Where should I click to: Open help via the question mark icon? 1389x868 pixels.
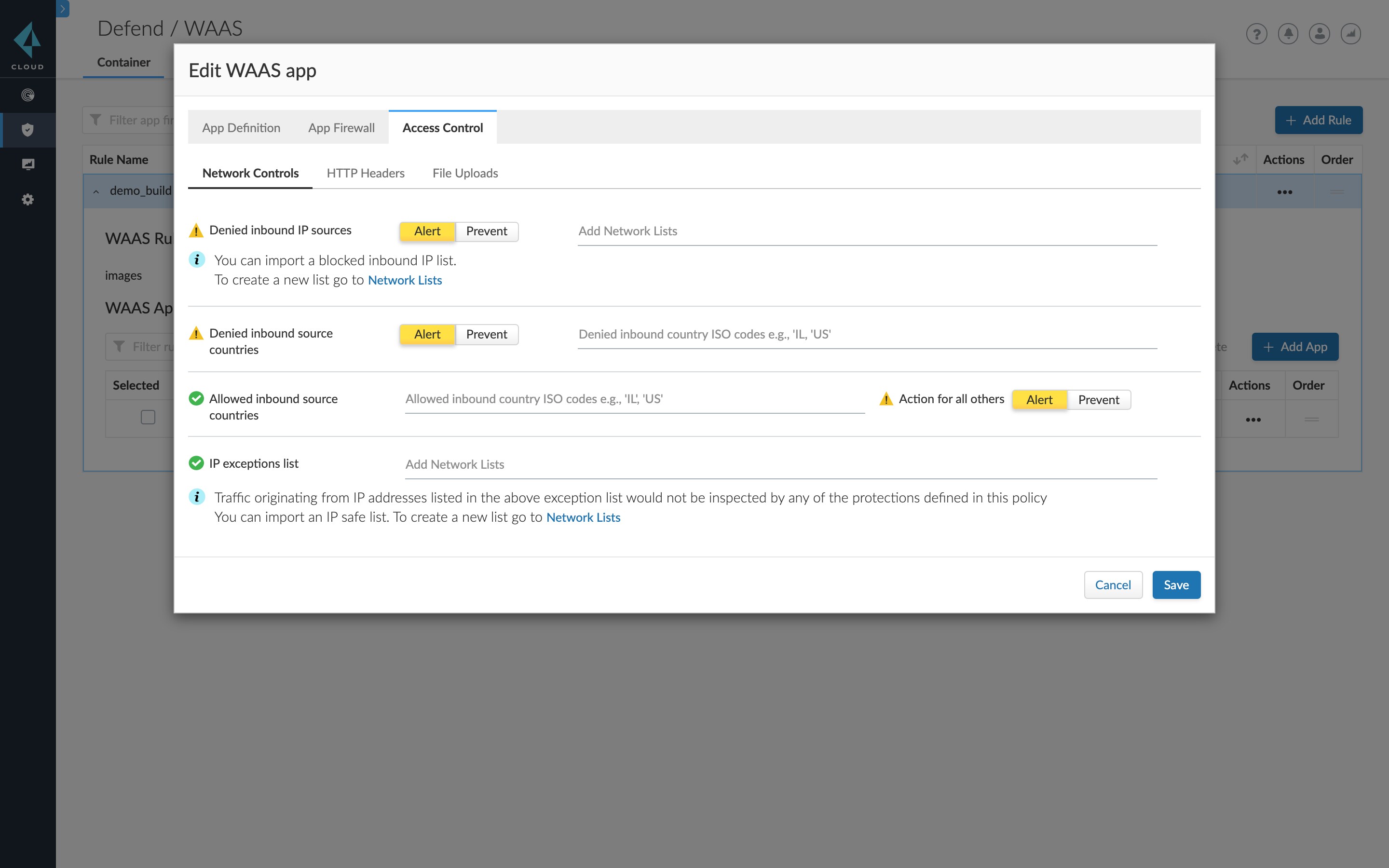pyautogui.click(x=1256, y=33)
